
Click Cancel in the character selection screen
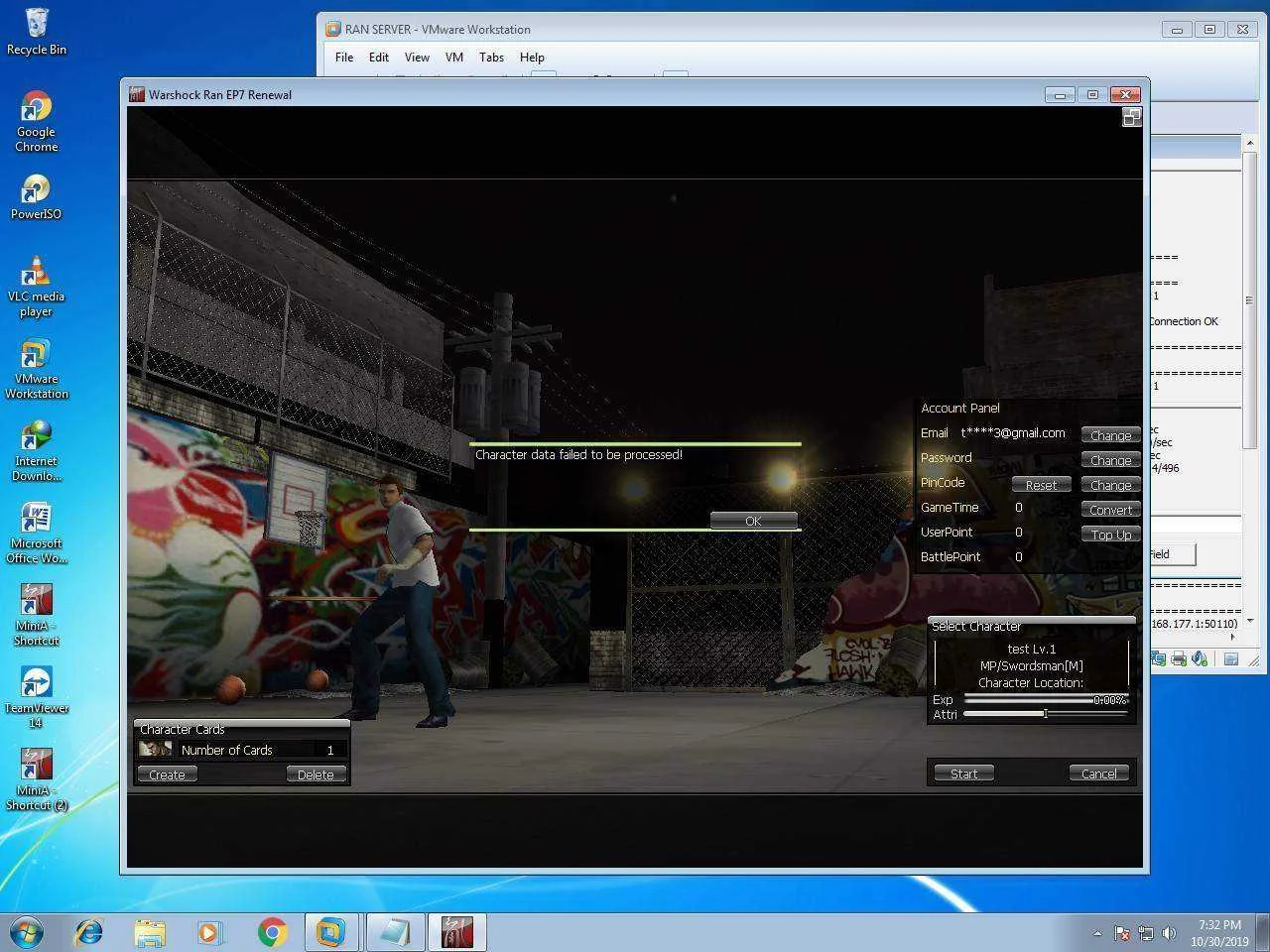(x=1098, y=773)
